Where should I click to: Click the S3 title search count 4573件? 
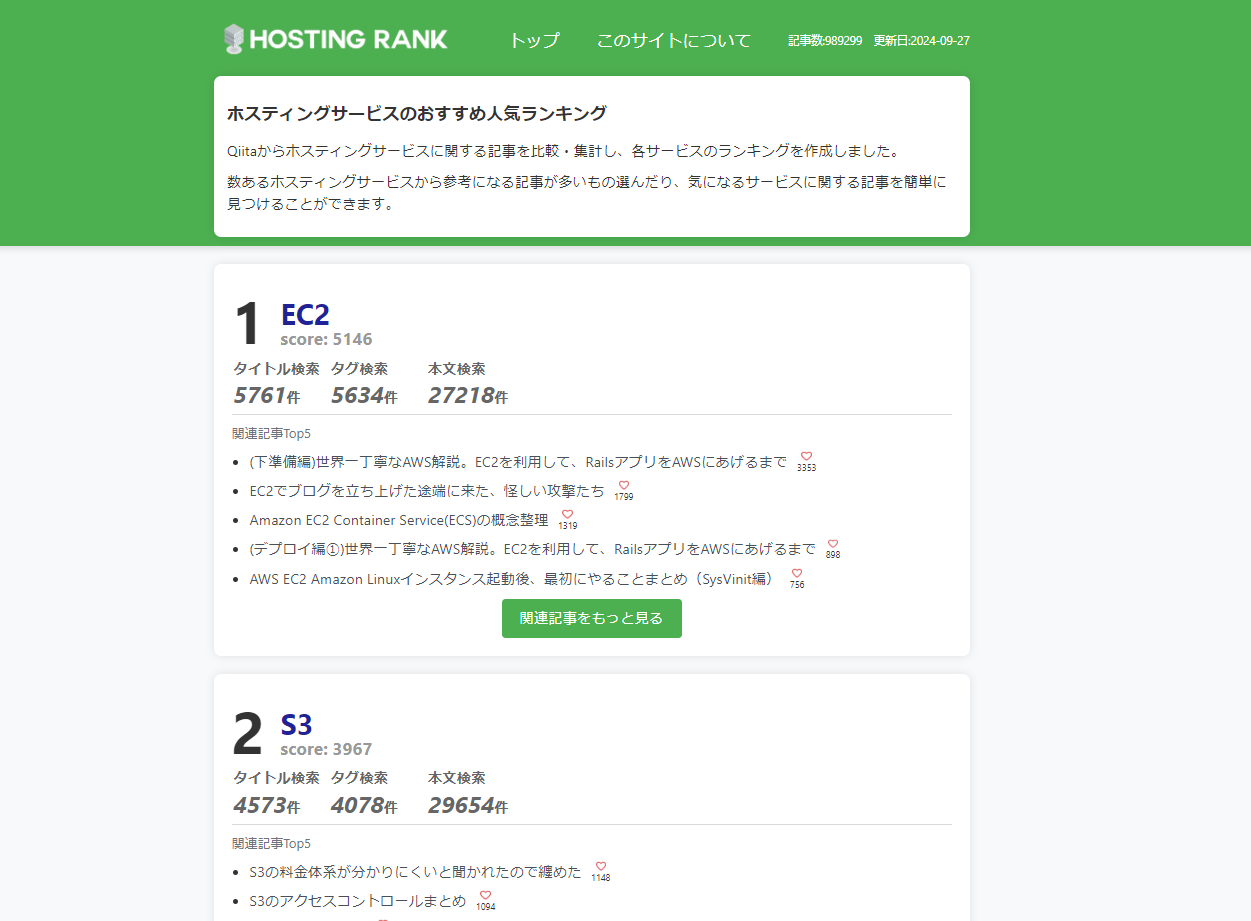coord(266,805)
